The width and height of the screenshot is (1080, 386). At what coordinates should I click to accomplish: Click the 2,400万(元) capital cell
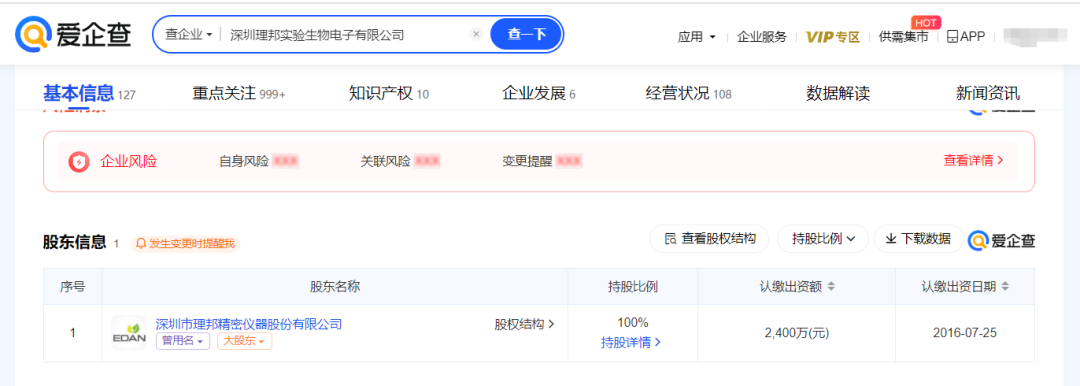coord(796,333)
